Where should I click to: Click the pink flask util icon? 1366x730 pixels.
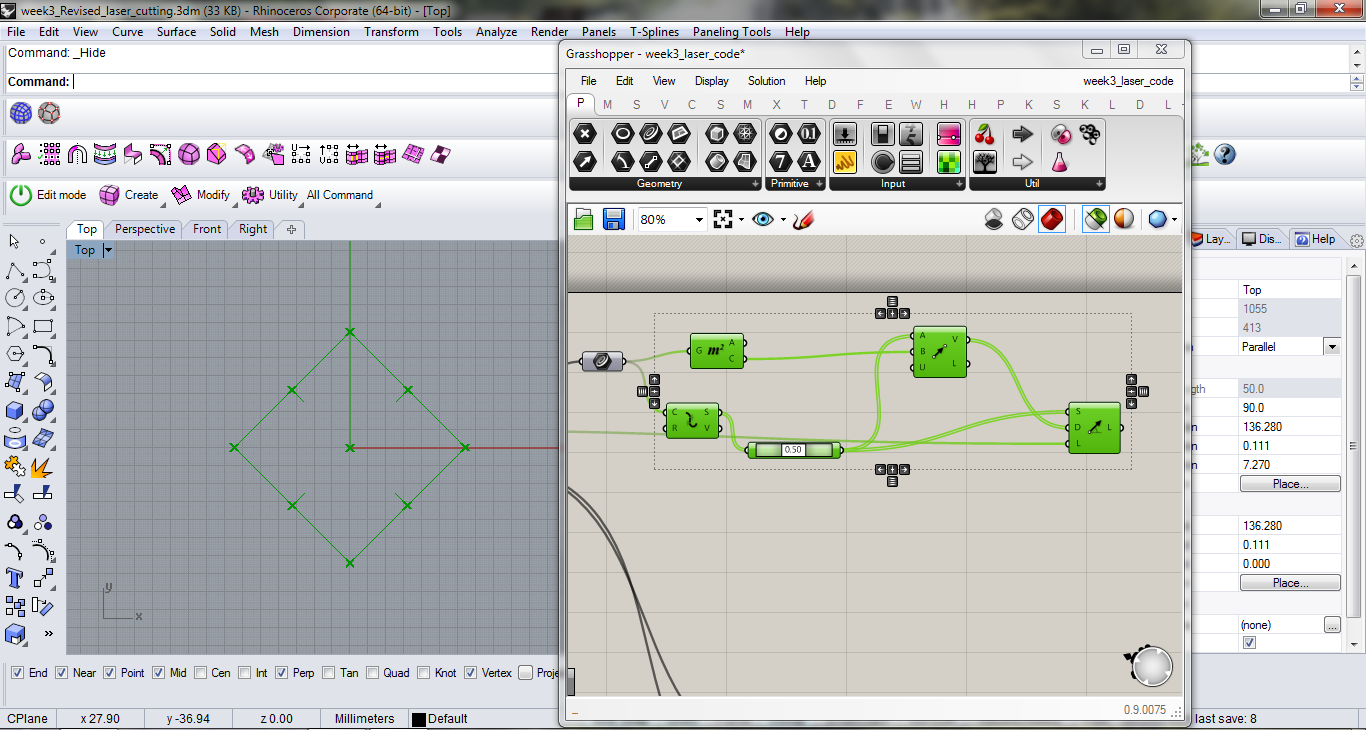pyautogui.click(x=1060, y=161)
